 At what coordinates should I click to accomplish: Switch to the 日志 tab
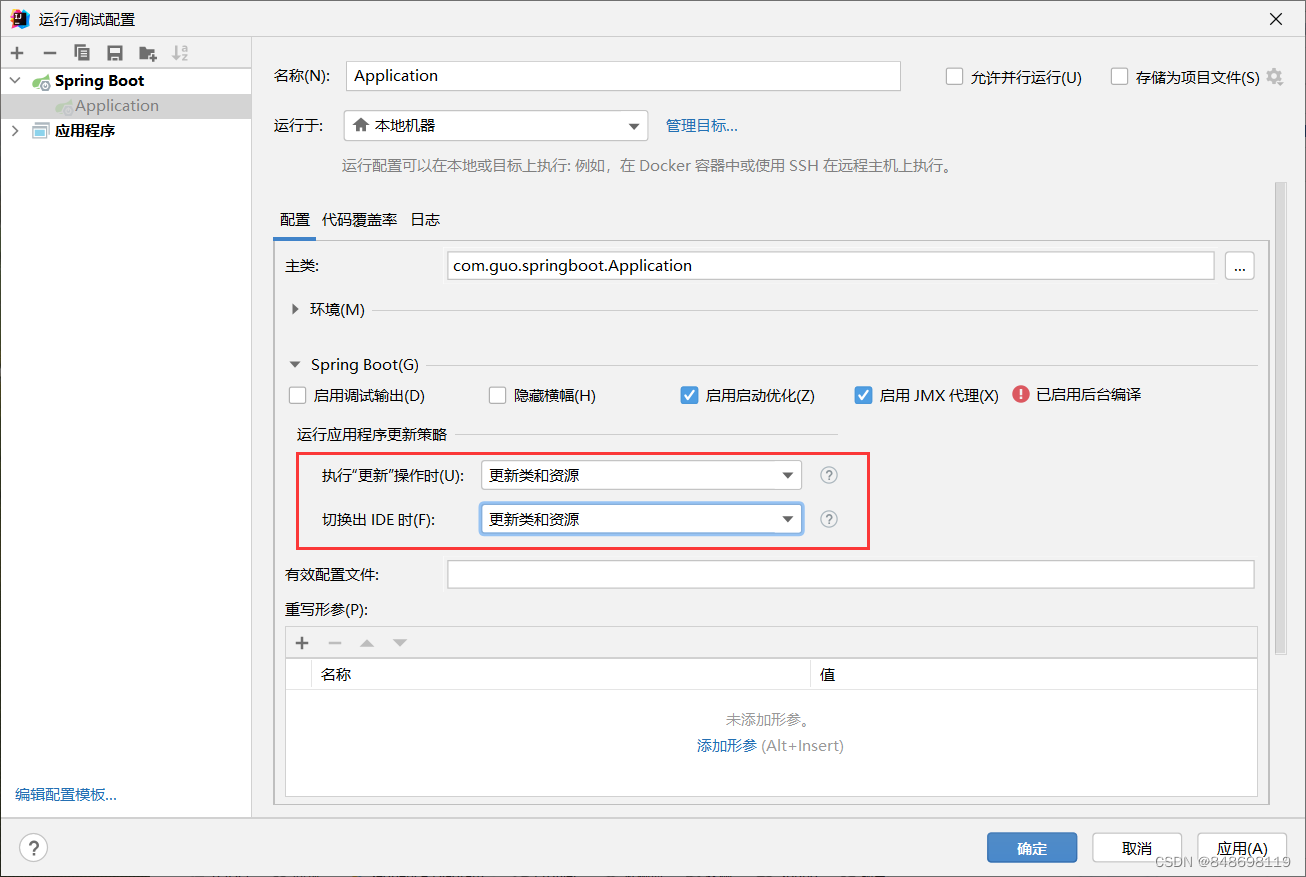click(x=425, y=220)
